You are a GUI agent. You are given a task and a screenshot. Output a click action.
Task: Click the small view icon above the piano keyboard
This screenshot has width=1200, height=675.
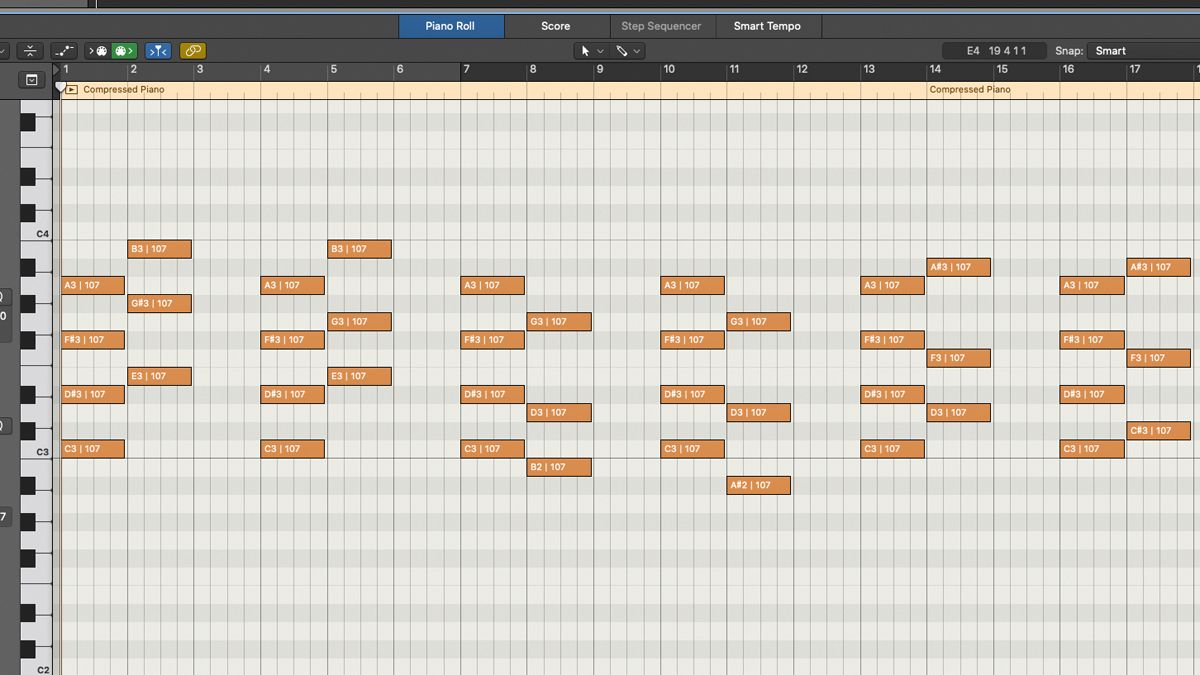pyautogui.click(x=33, y=78)
